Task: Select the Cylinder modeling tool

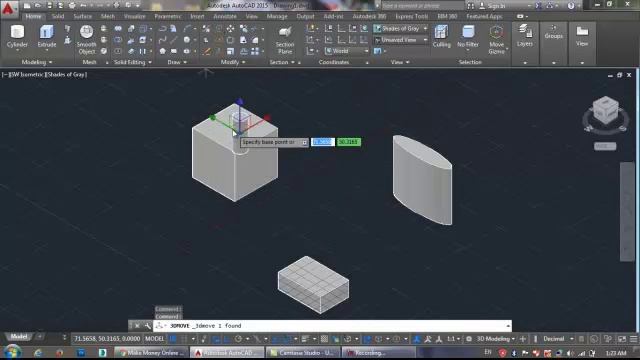Action: (x=17, y=37)
